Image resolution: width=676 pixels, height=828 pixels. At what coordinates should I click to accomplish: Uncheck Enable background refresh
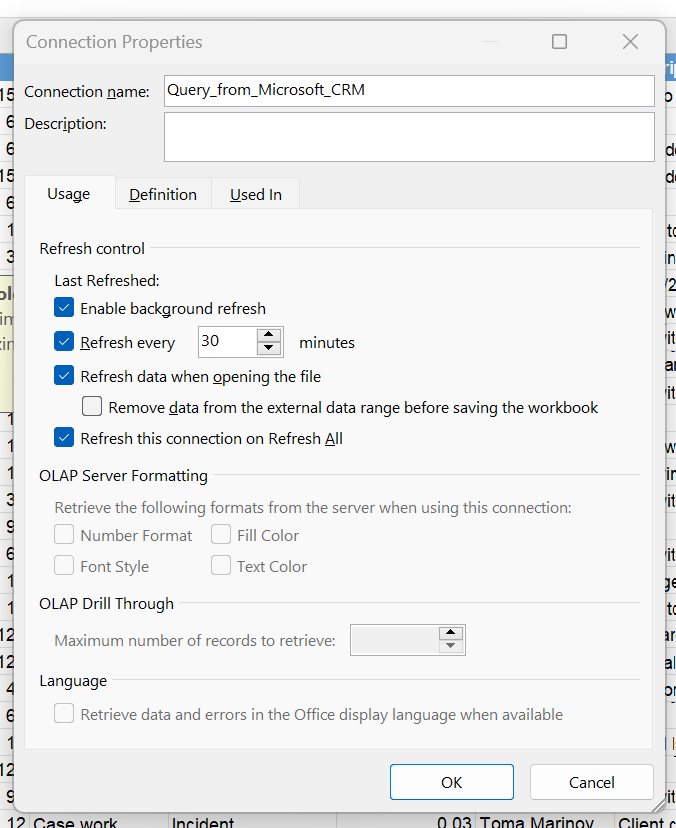pos(63,308)
